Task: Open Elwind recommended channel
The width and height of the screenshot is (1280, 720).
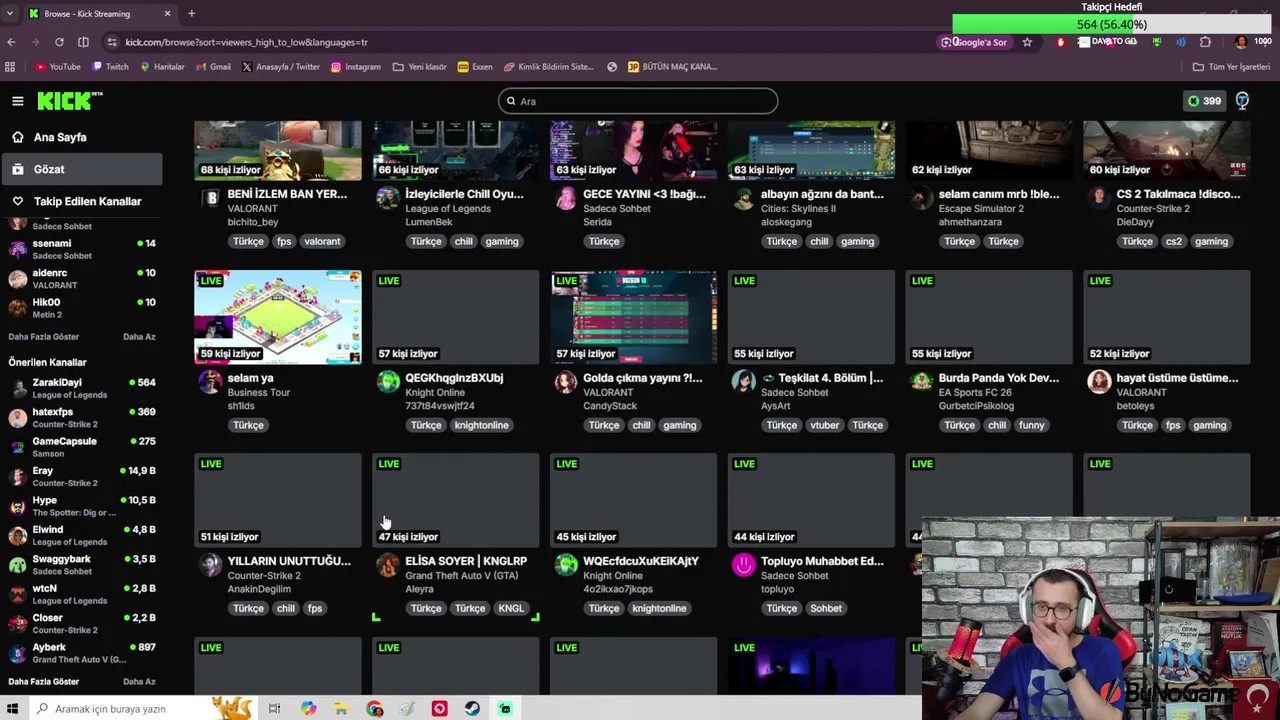Action: click(82, 535)
